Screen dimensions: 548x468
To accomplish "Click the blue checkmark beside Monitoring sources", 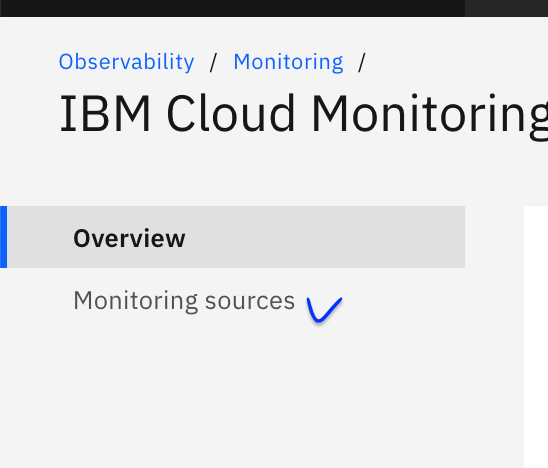I will 324,309.
